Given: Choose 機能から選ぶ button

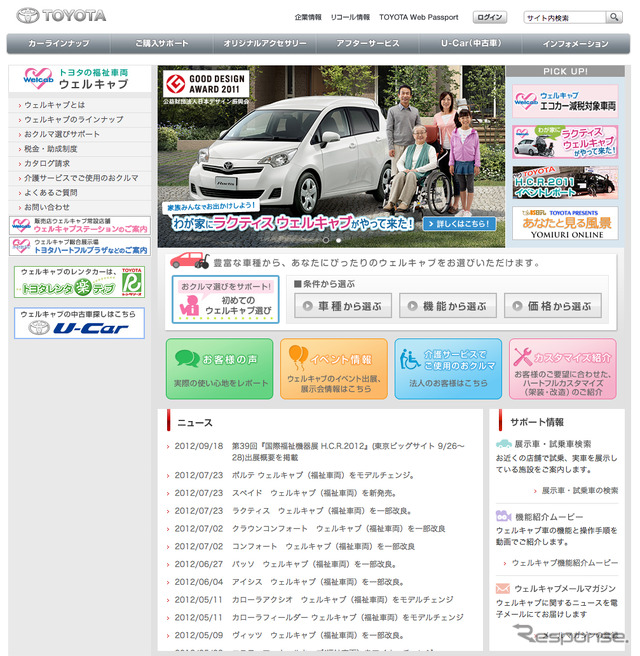Looking at the screenshot, I should [x=448, y=306].
